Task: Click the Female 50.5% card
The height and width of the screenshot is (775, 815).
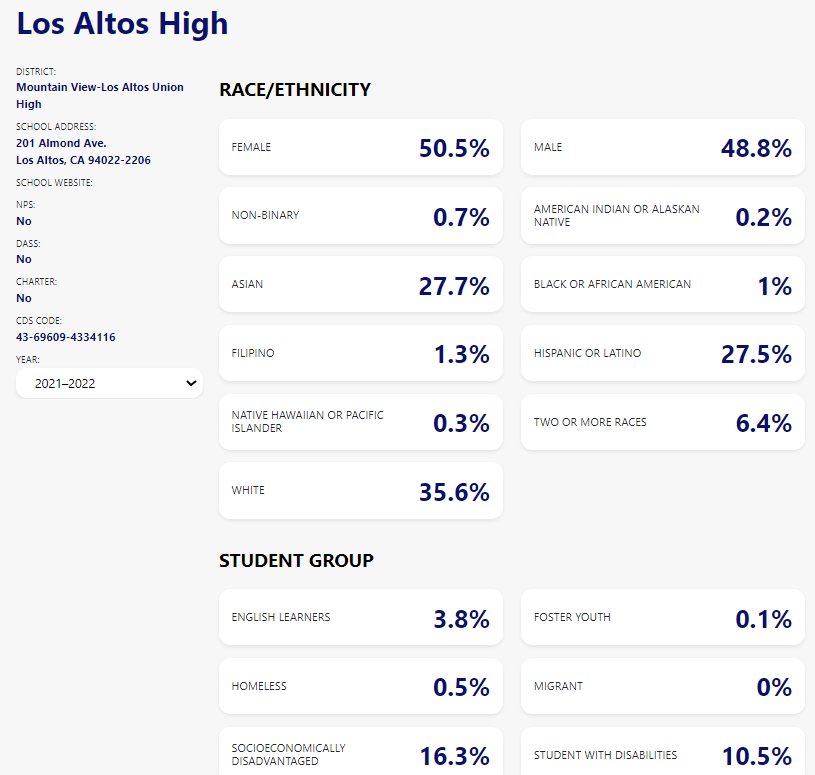Action: pyautogui.click(x=360, y=148)
